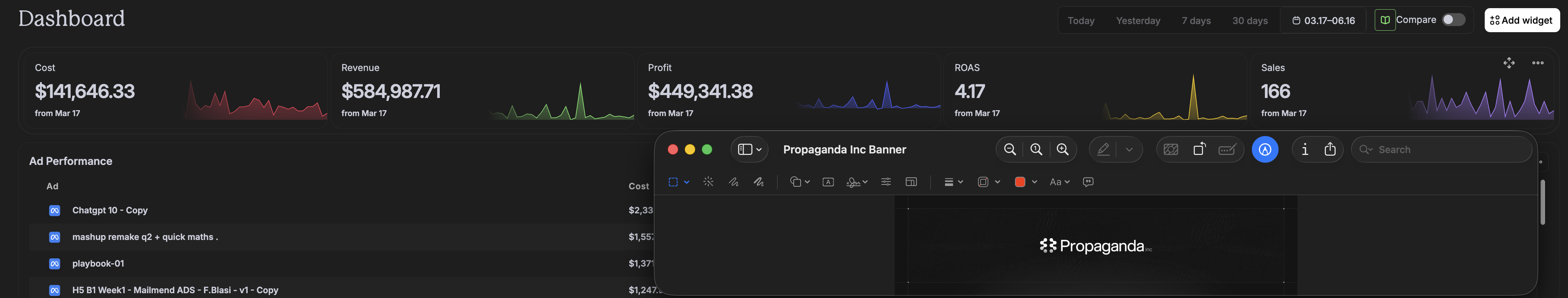Click the Dashboard page title
This screenshot has width=1568, height=298.
tap(72, 19)
